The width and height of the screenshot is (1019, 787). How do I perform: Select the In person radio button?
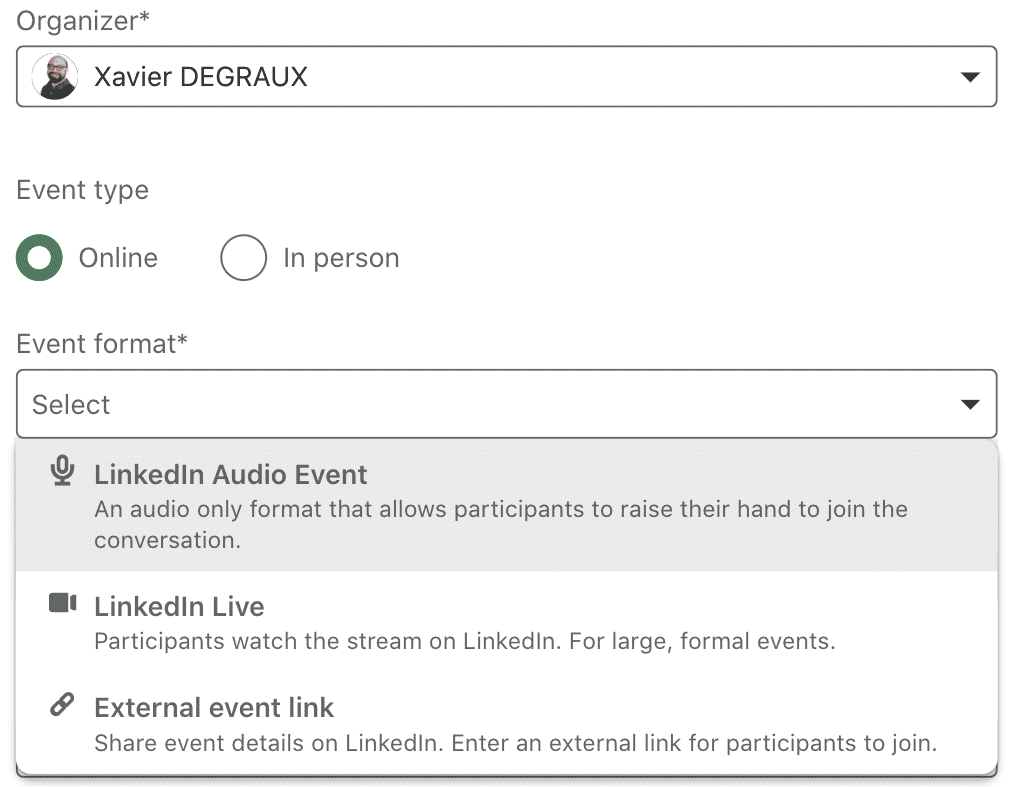243,258
